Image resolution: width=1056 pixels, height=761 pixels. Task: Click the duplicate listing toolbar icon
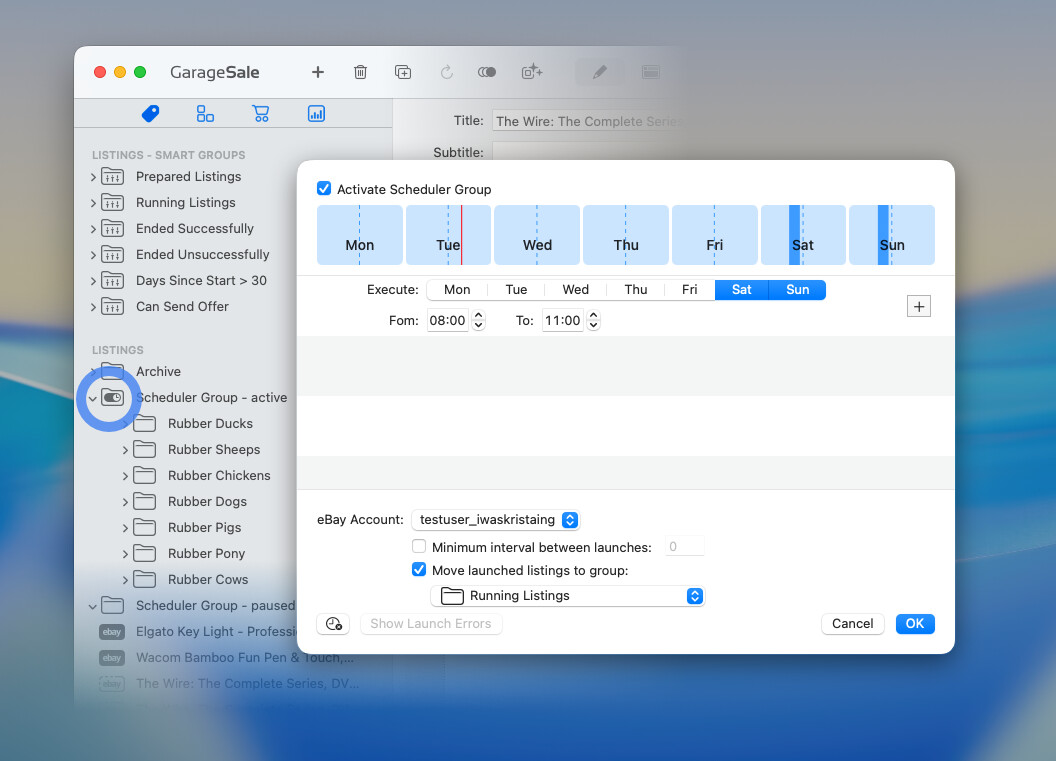pyautogui.click(x=403, y=72)
